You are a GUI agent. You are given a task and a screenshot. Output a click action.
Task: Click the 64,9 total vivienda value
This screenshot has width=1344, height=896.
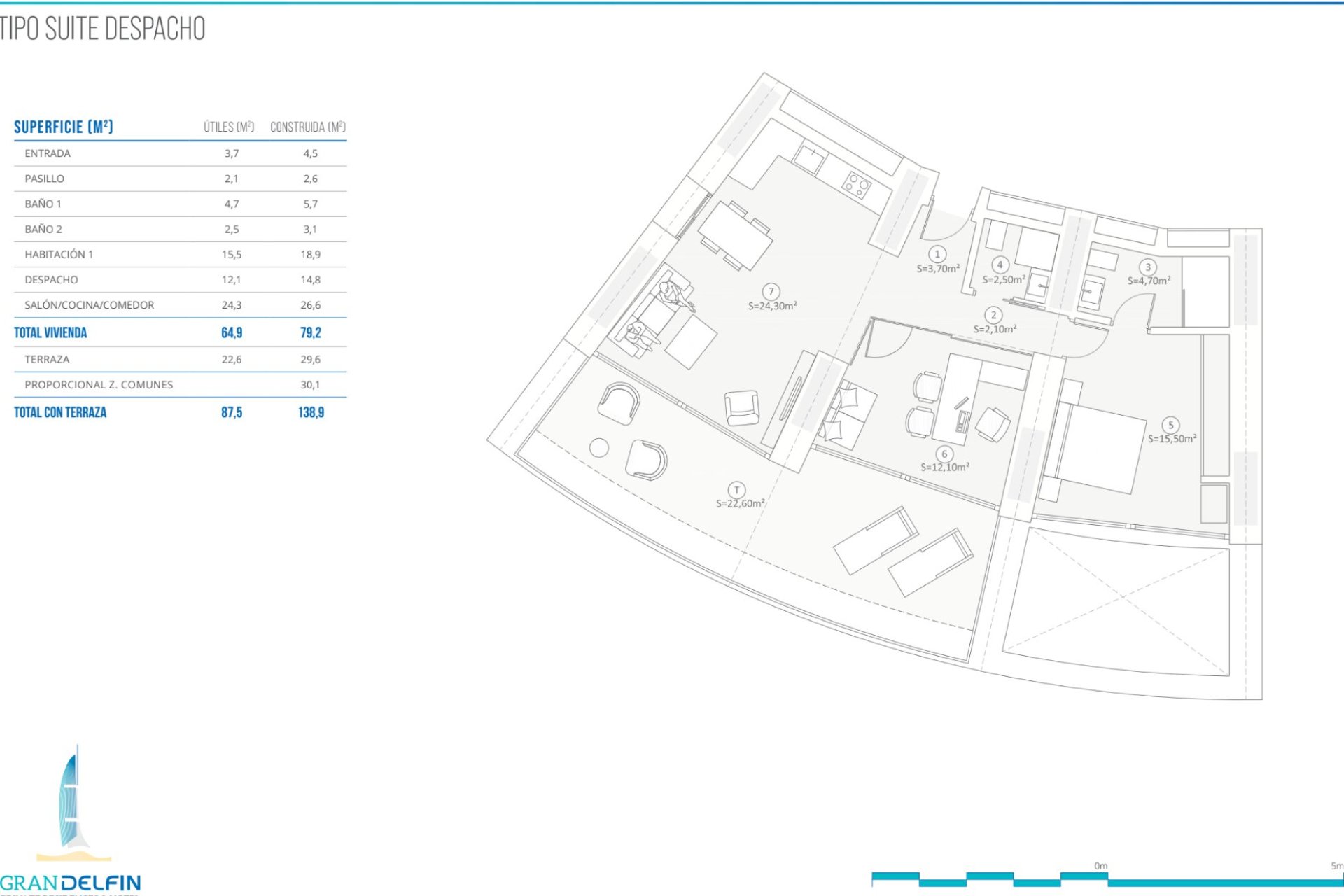pos(232,332)
